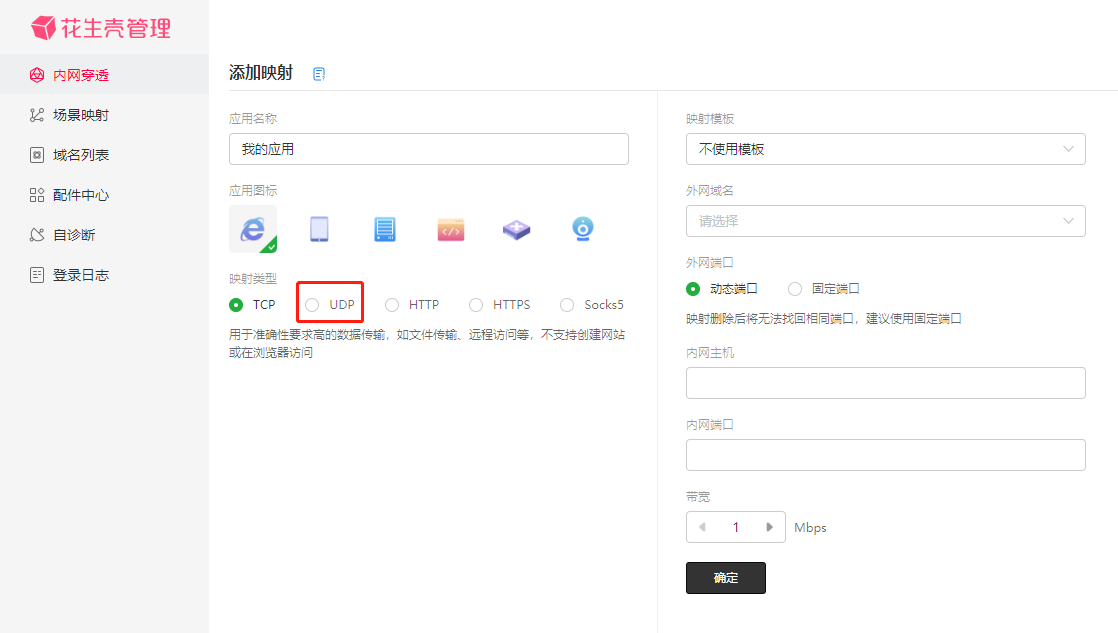Open the 映射模板 dropdown

click(x=886, y=149)
